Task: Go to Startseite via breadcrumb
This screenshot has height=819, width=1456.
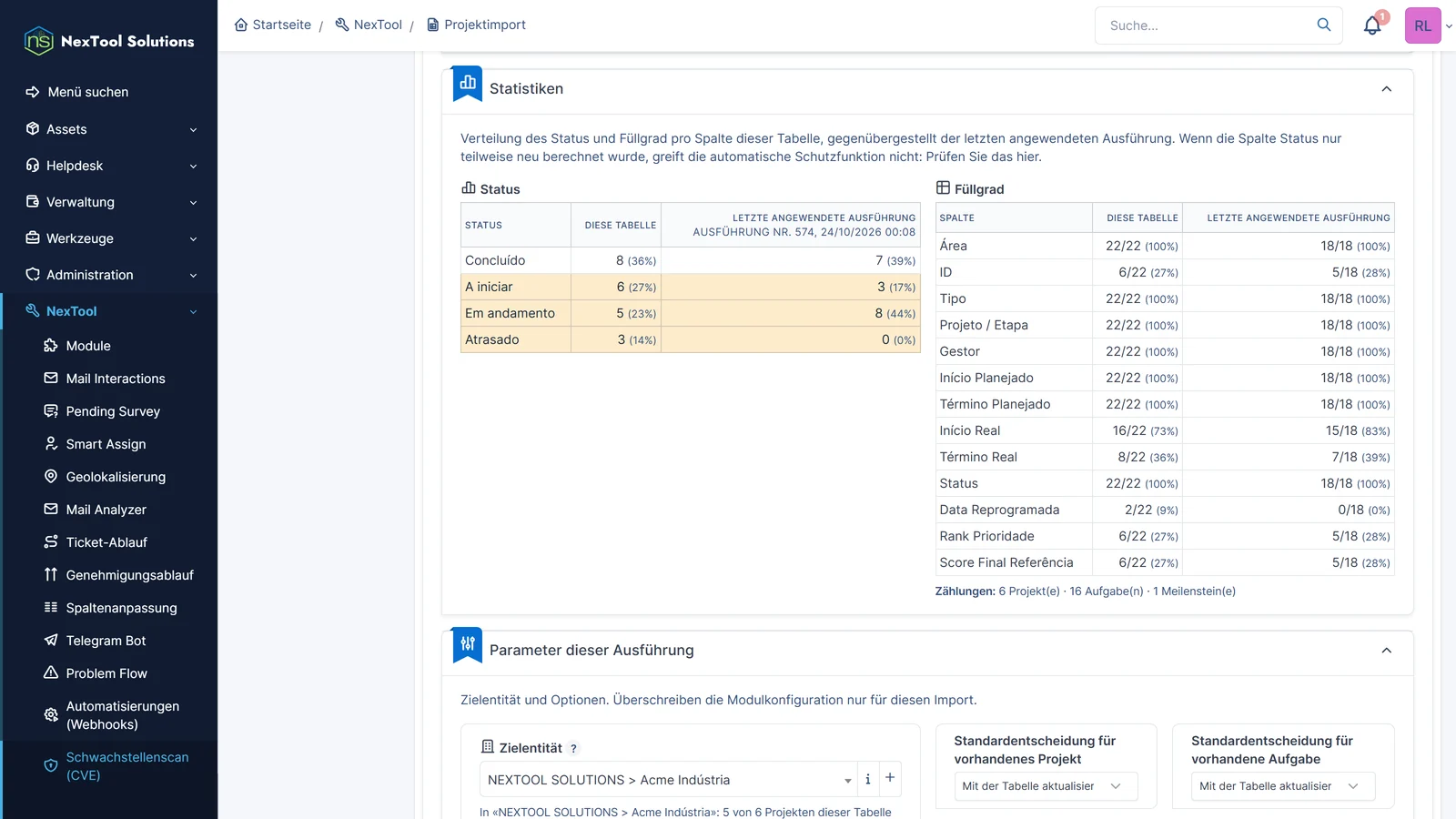Action: click(x=273, y=25)
